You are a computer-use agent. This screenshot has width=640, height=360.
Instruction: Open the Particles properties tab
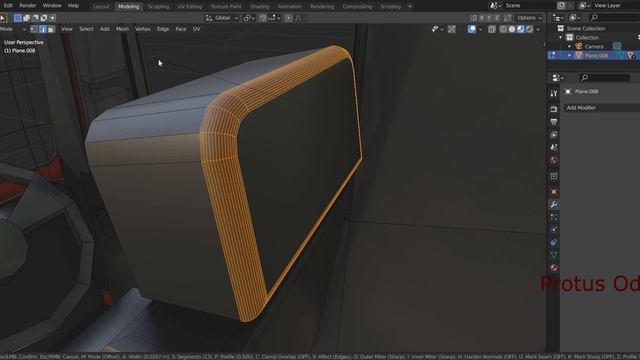coord(554,217)
